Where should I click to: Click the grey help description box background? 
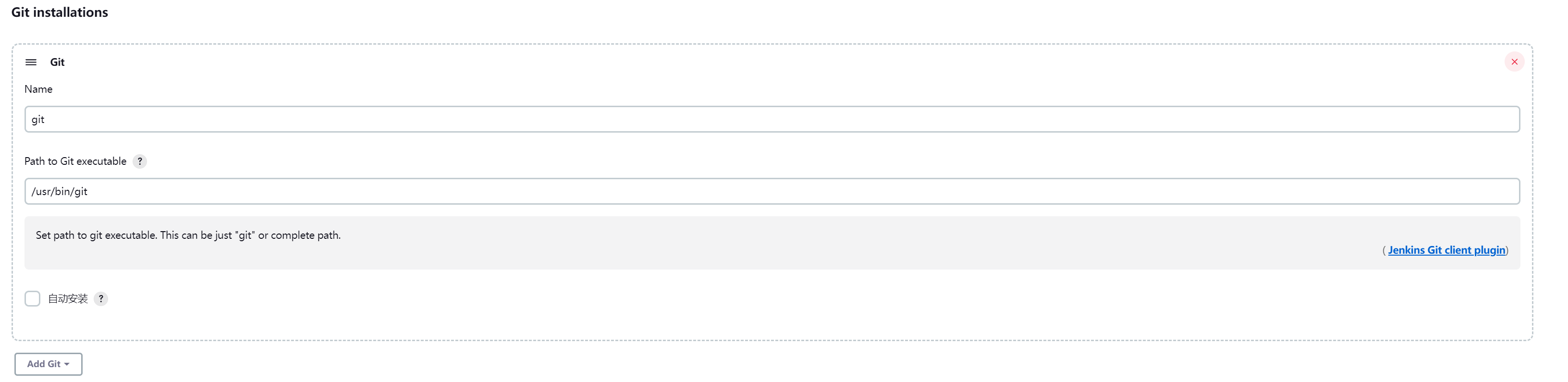(772, 243)
